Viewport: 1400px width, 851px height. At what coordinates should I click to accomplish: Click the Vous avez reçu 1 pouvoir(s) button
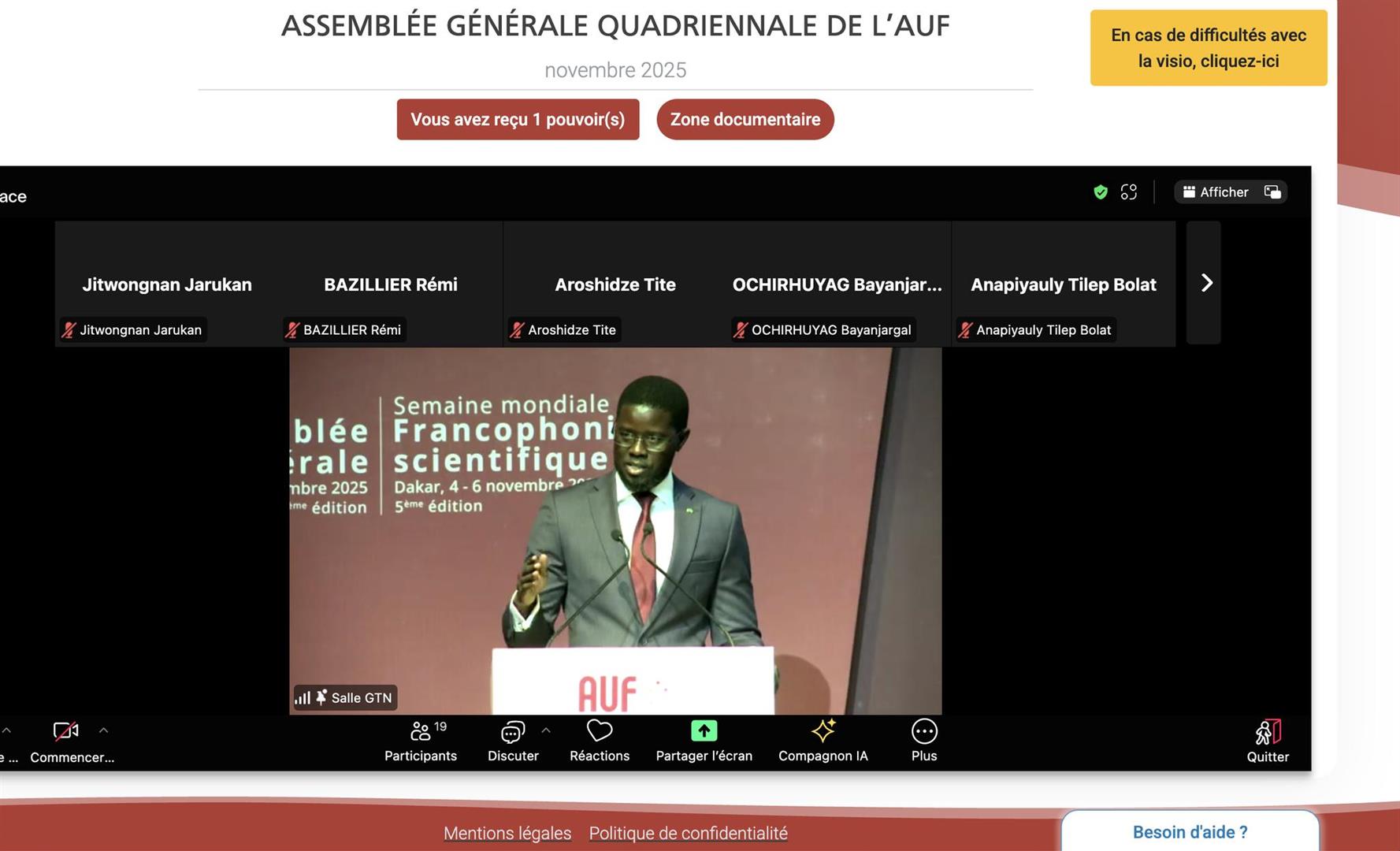point(518,120)
